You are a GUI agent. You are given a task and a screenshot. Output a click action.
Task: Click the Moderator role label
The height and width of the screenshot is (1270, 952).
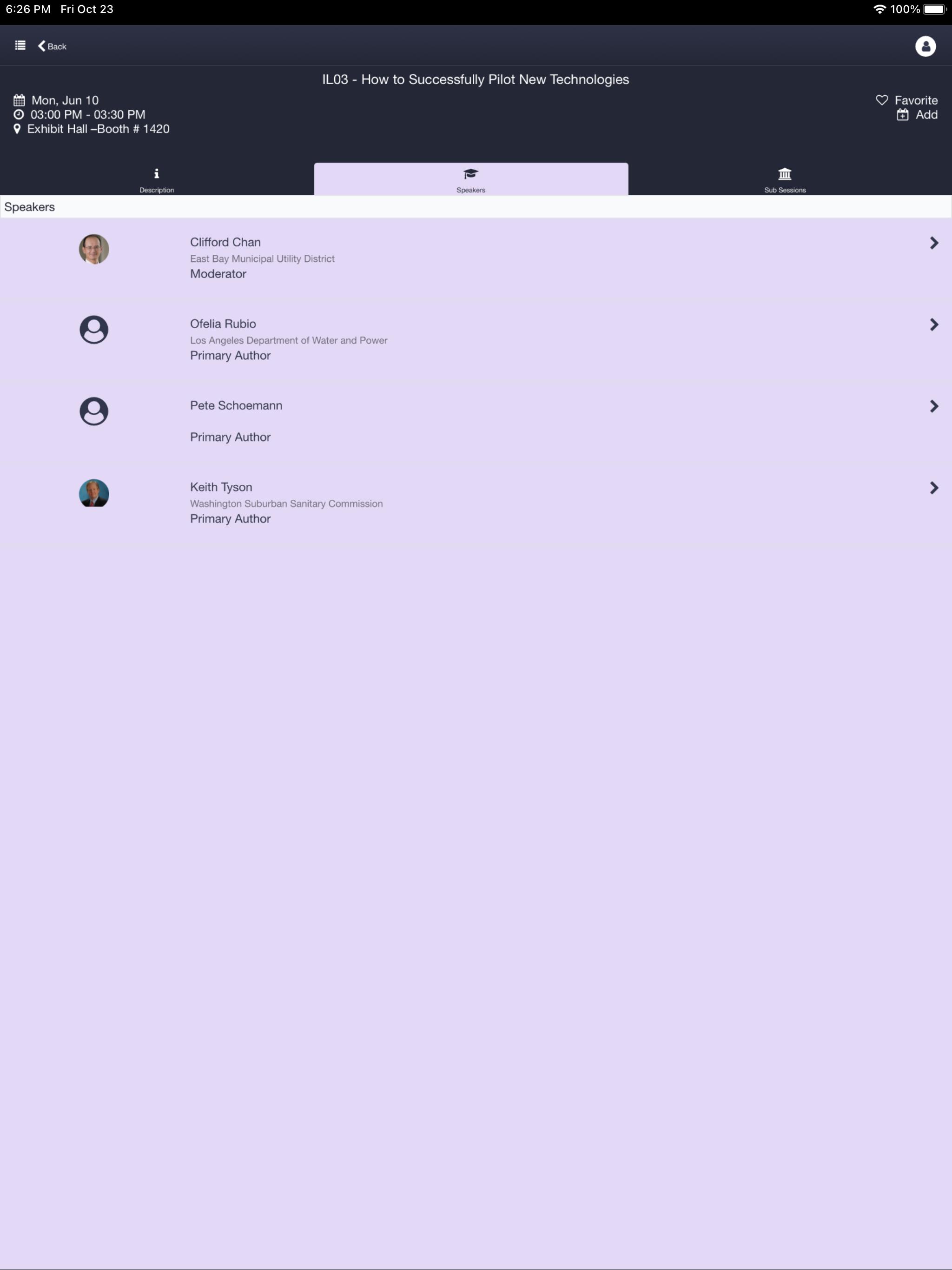click(218, 274)
